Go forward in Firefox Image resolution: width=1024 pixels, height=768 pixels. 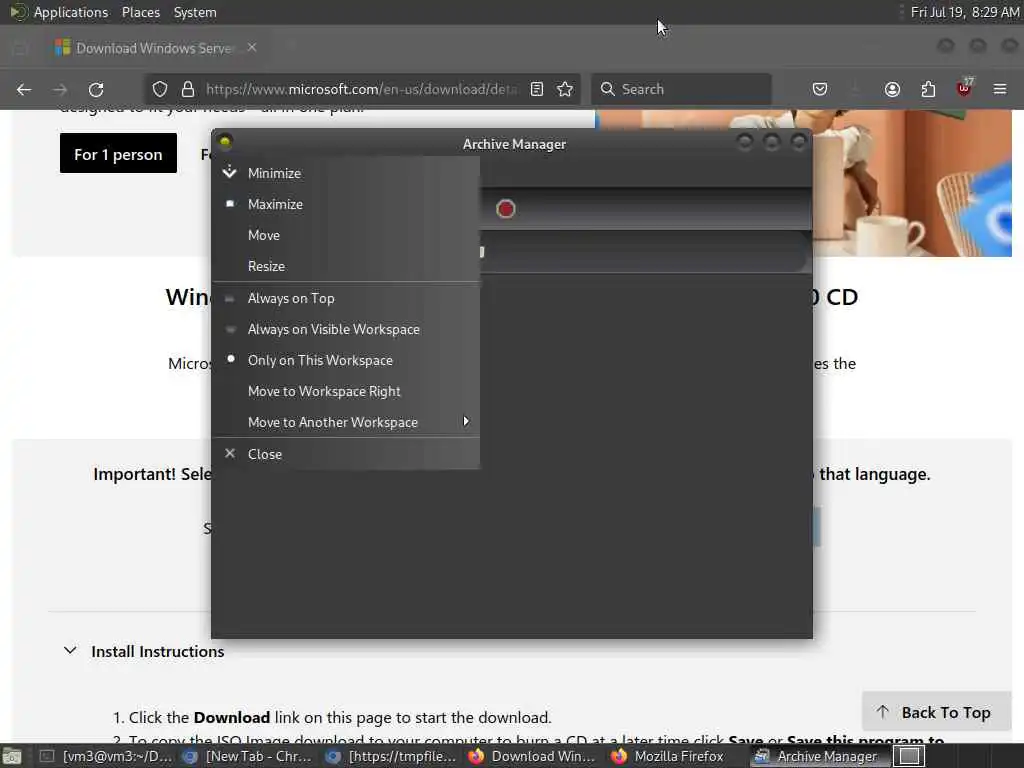[59, 89]
